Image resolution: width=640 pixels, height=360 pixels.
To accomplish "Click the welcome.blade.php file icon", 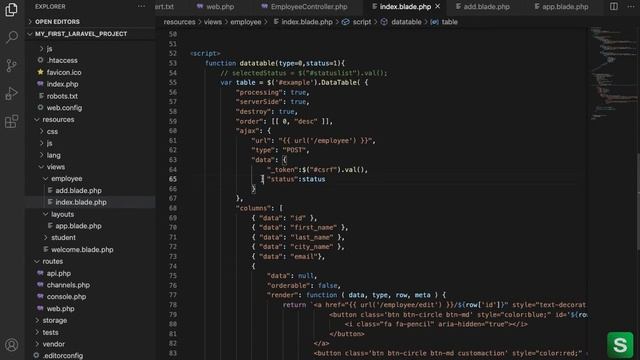I will click(45, 249).
